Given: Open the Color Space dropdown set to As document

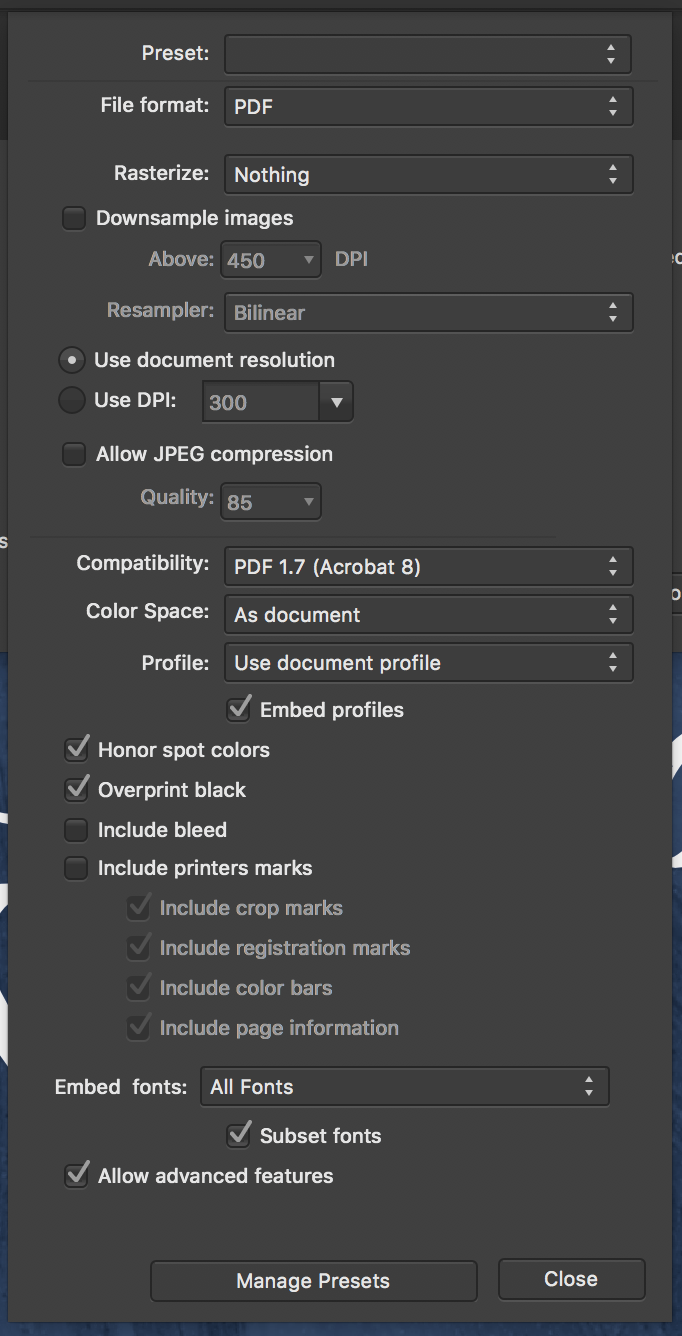Looking at the screenshot, I should tap(427, 614).
